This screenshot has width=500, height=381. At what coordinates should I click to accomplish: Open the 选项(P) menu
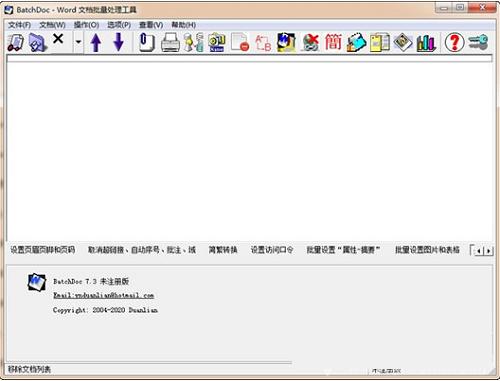coord(119,25)
